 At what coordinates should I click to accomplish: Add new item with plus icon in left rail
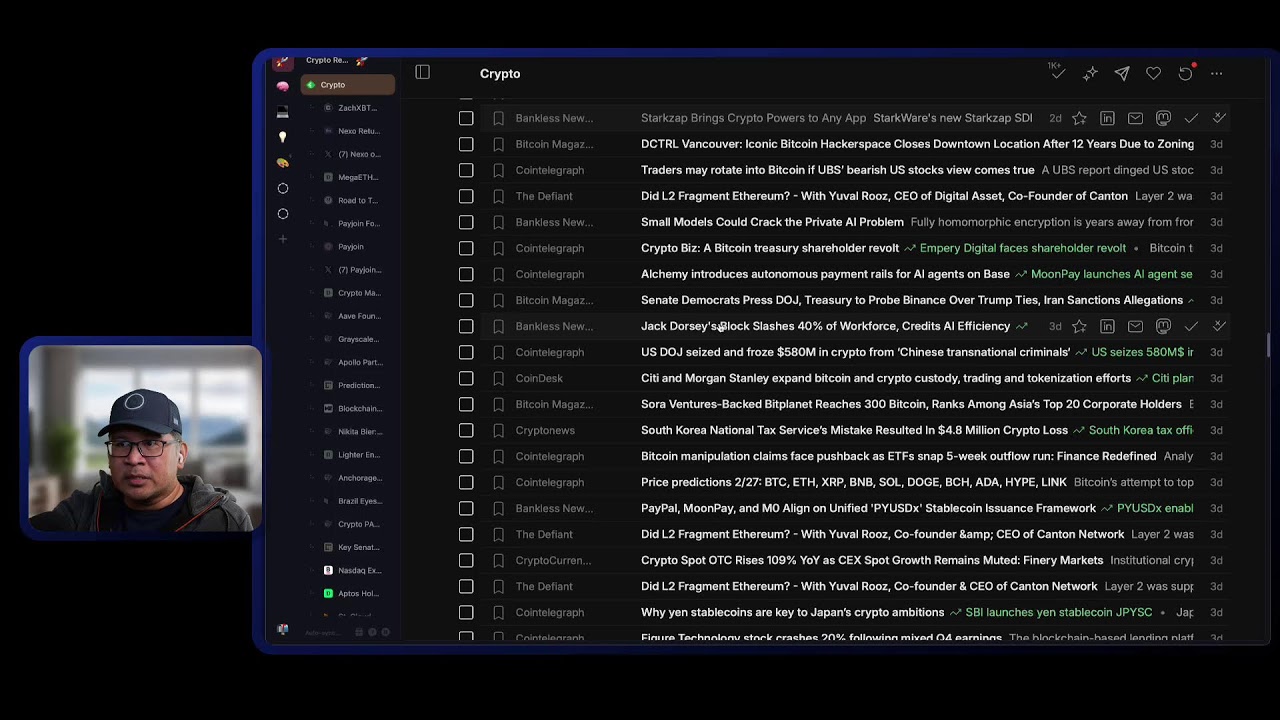[283, 239]
